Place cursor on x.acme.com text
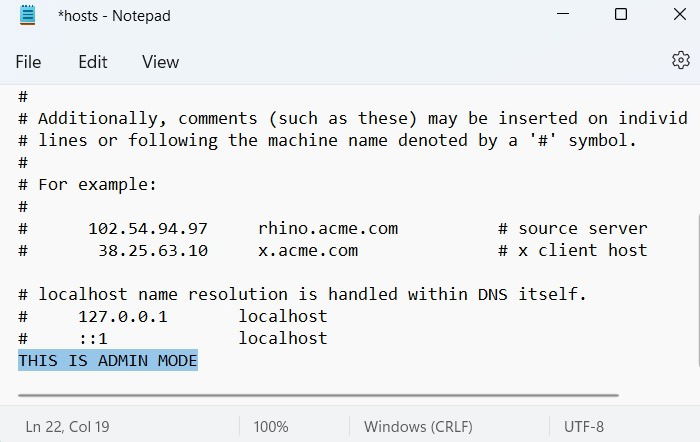700x442 pixels. [x=308, y=250]
